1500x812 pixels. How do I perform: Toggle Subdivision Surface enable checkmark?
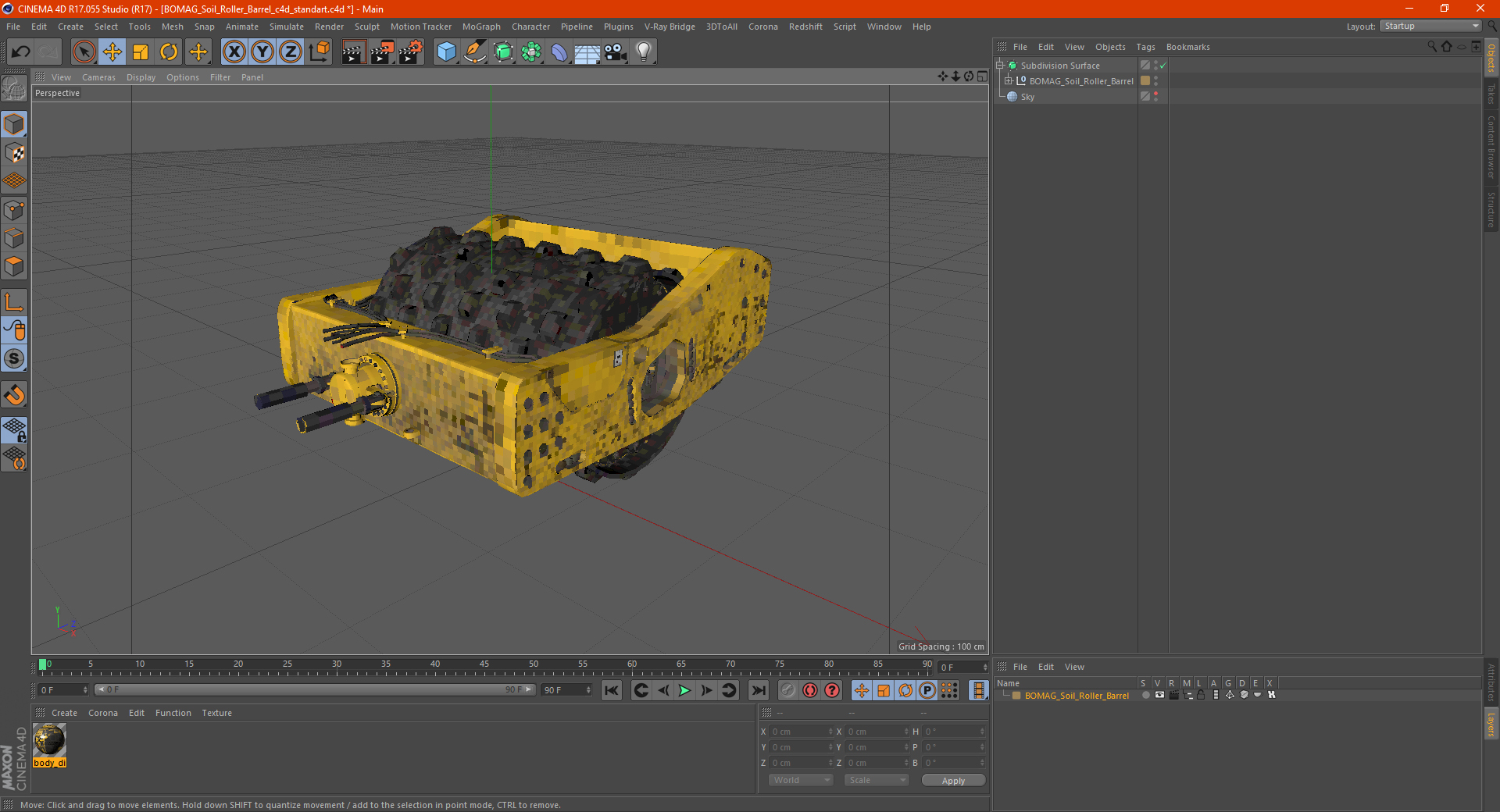click(1162, 66)
